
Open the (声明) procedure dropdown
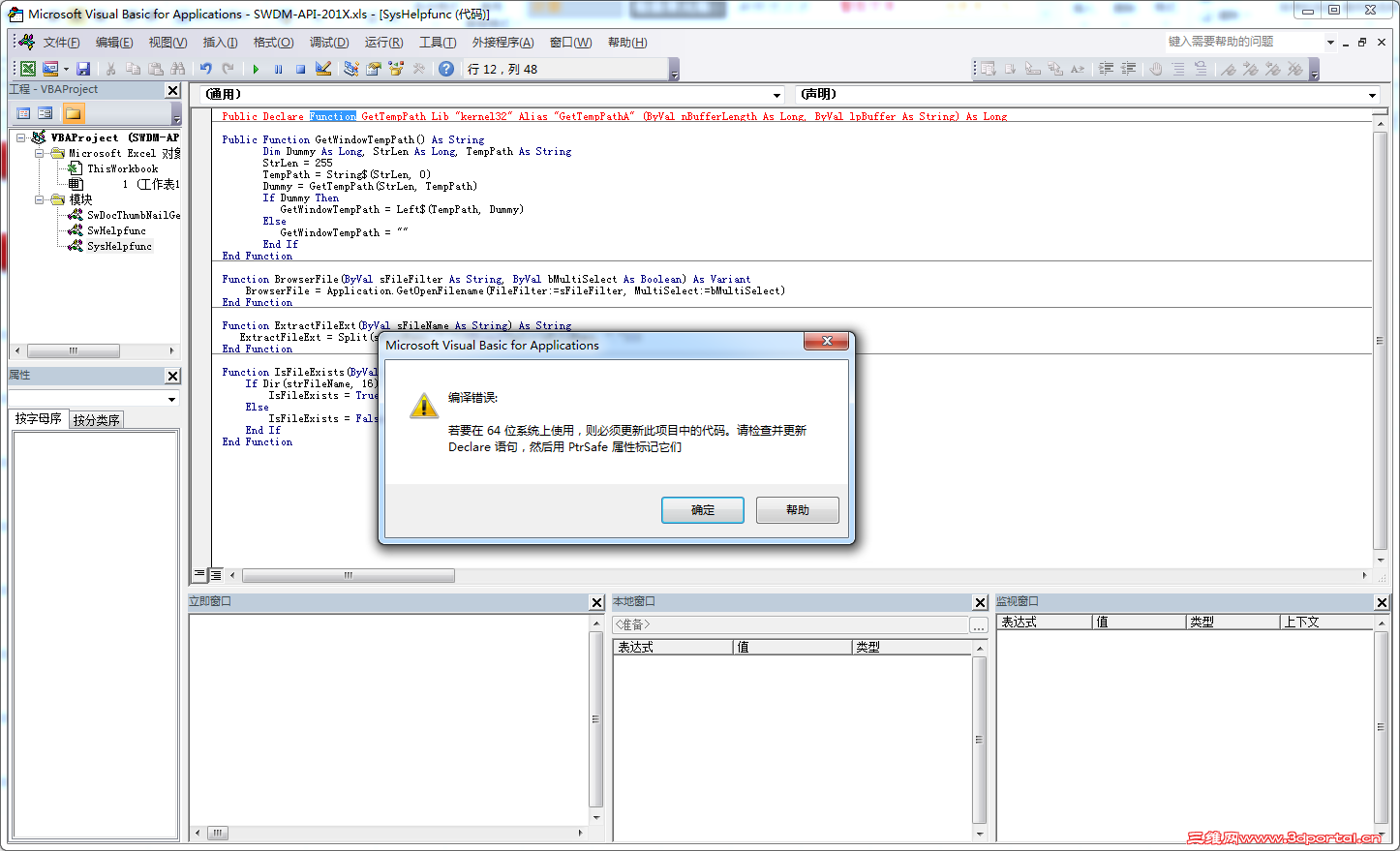click(1372, 95)
